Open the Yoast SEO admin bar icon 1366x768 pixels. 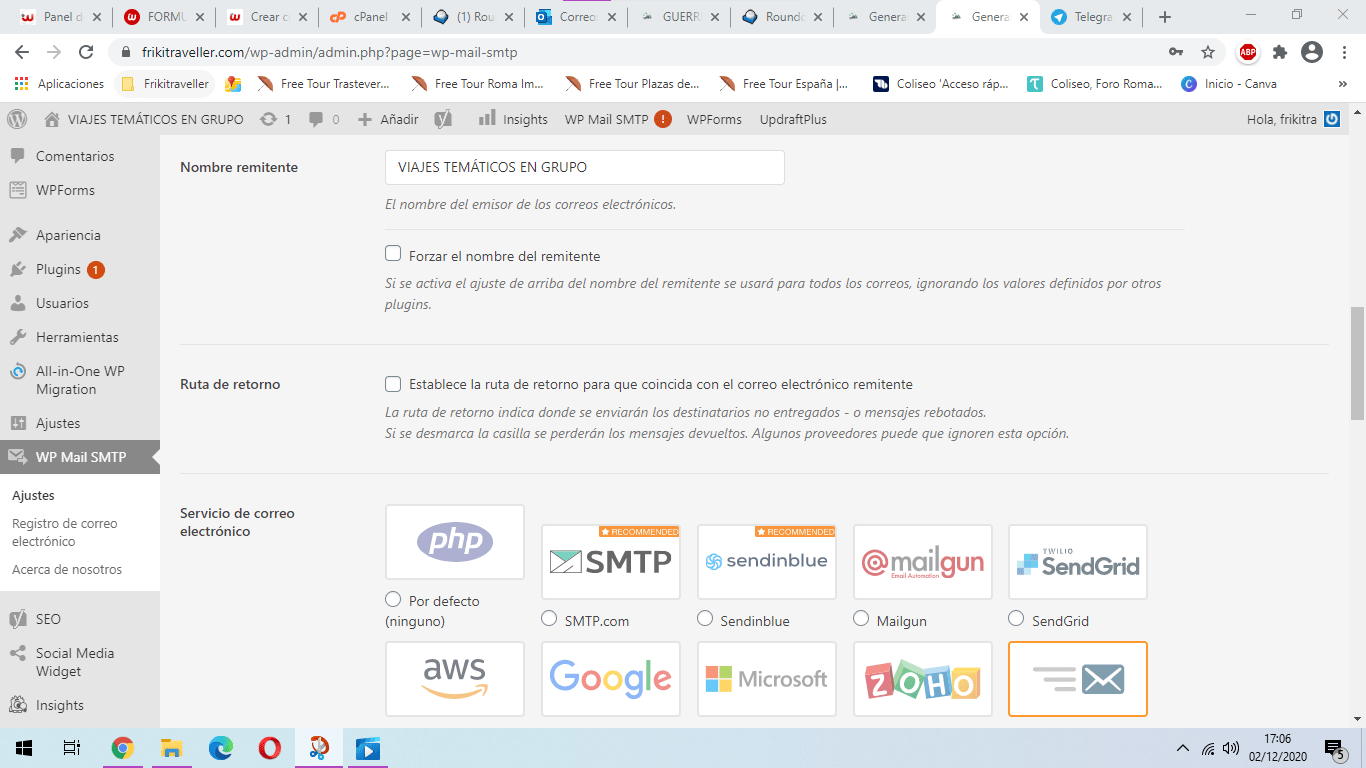[444, 119]
